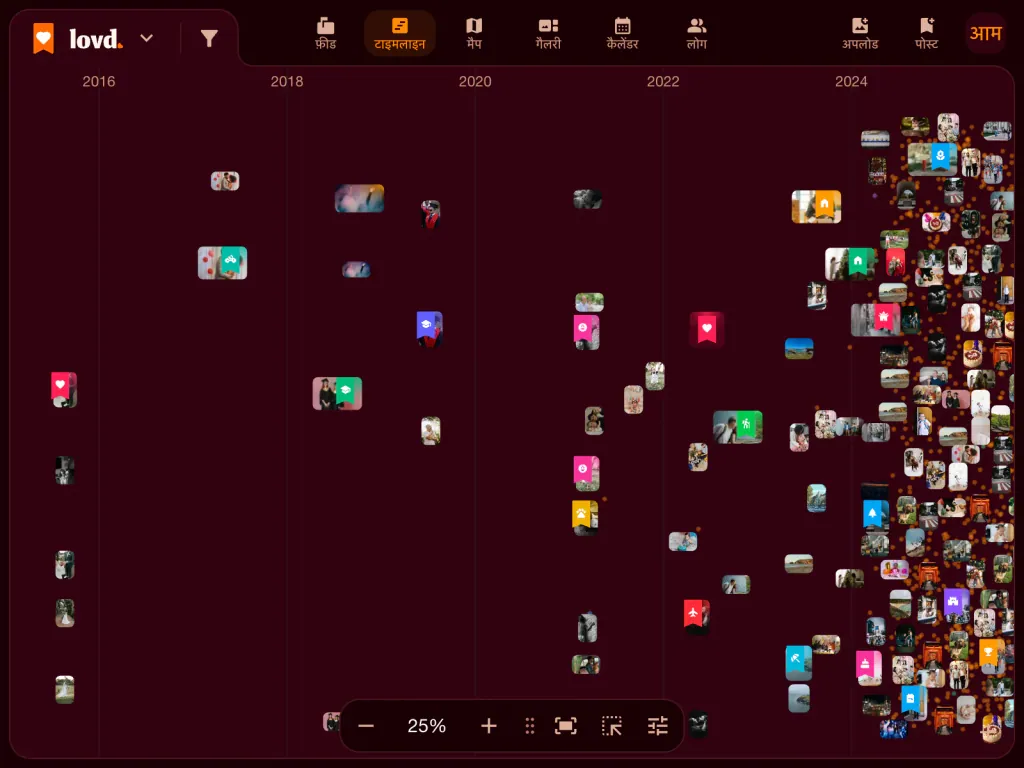
Task: Click the dotted grip handle on zoom toolbar
Action: pyautogui.click(x=530, y=726)
